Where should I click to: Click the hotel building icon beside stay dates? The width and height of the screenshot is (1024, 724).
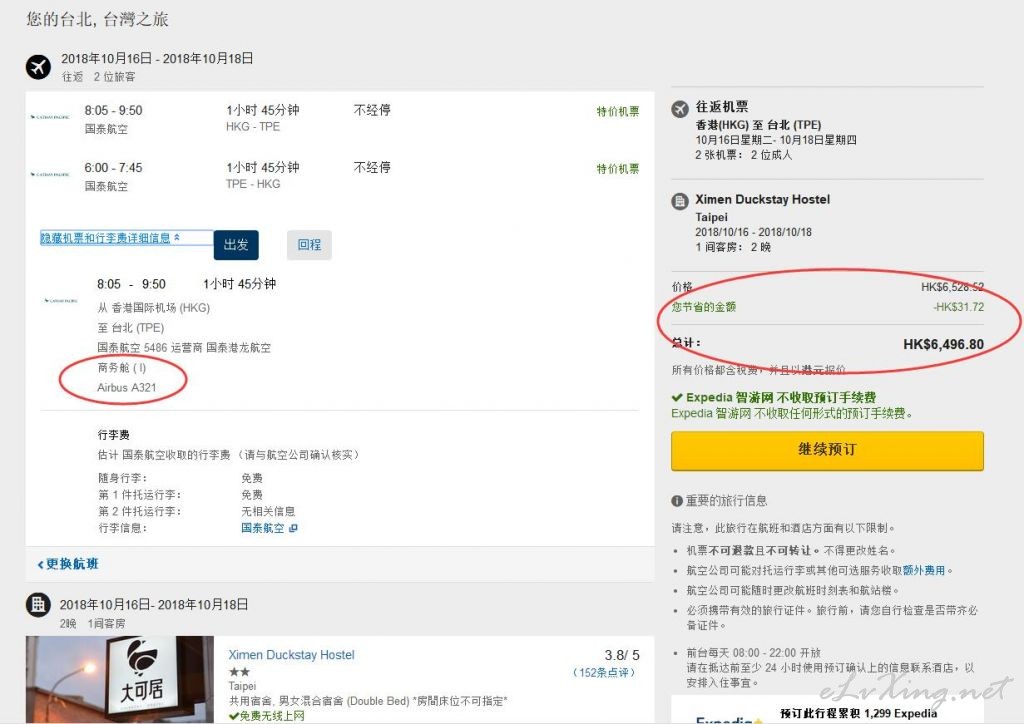[38, 605]
